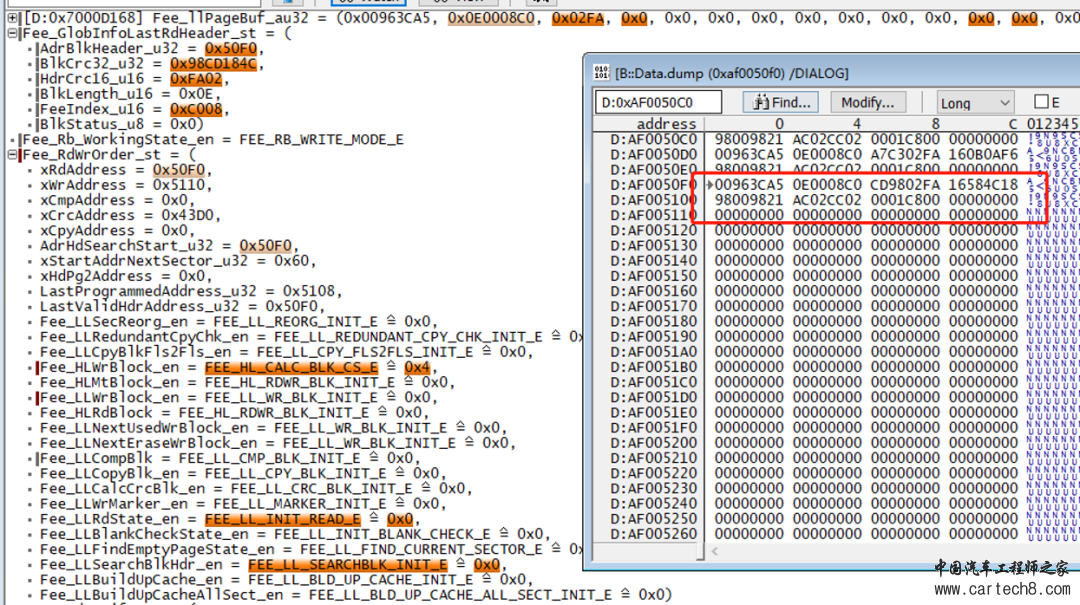Click the BlkLength_u16 = 0x0E entry
This screenshot has height=605, width=1080.
pos(129,94)
